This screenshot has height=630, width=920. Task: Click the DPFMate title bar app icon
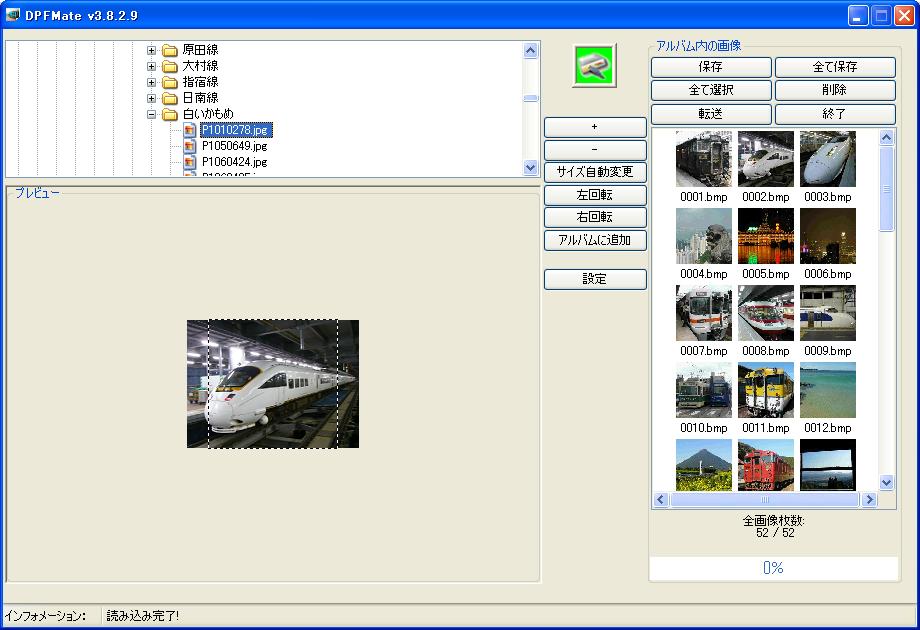(x=12, y=15)
